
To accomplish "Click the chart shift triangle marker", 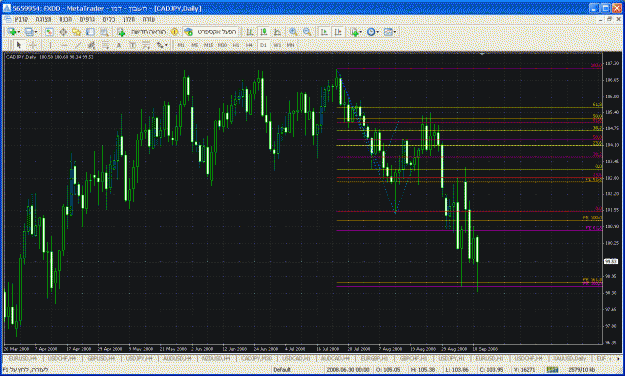I will coord(482,53).
